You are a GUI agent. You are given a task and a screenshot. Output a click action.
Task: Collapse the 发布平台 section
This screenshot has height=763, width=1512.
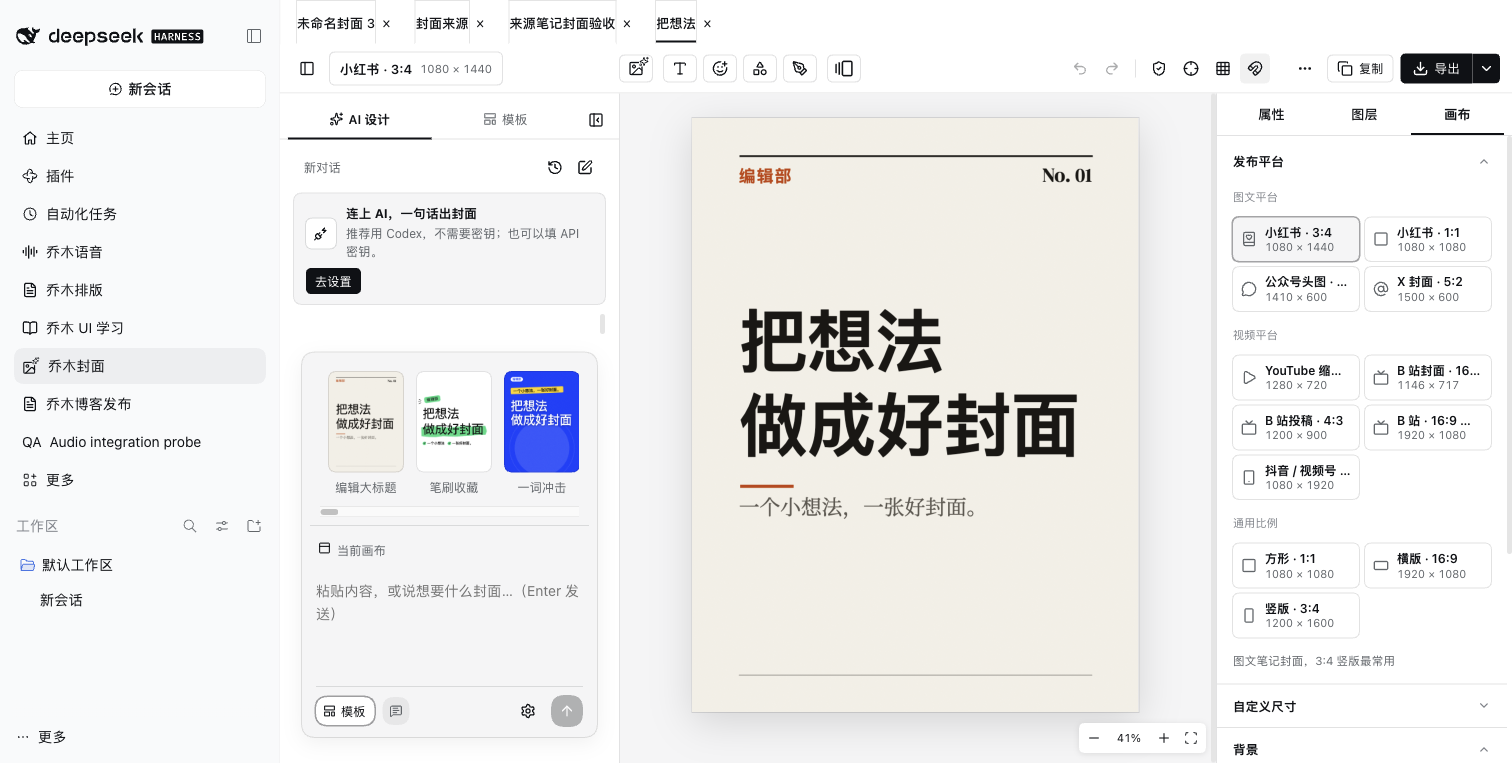1484,161
